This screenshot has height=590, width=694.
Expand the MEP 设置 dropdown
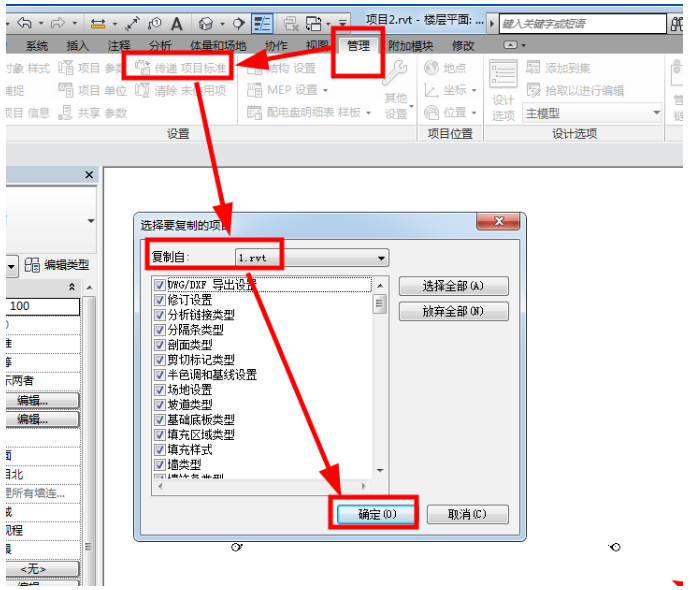326,90
